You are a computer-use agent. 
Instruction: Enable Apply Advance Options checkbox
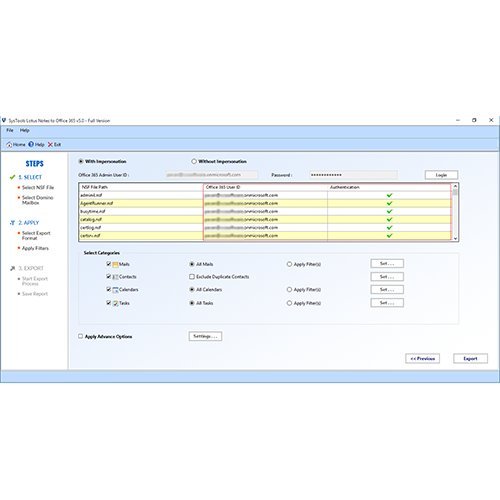[81, 336]
